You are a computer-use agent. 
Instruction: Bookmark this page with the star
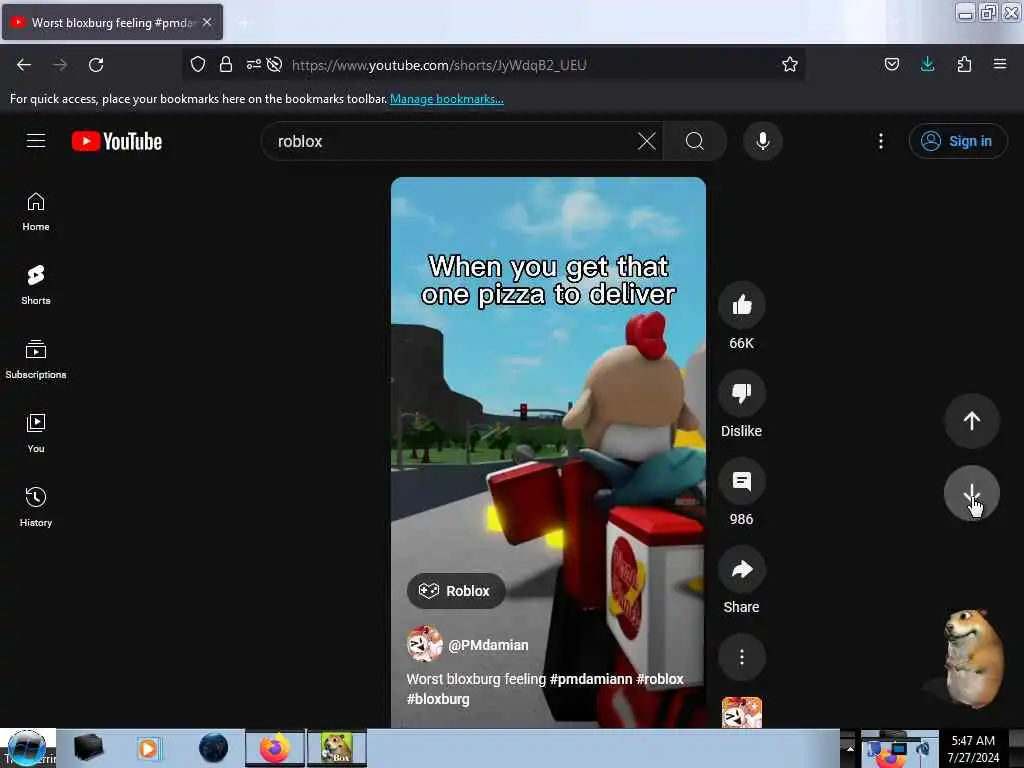790,65
